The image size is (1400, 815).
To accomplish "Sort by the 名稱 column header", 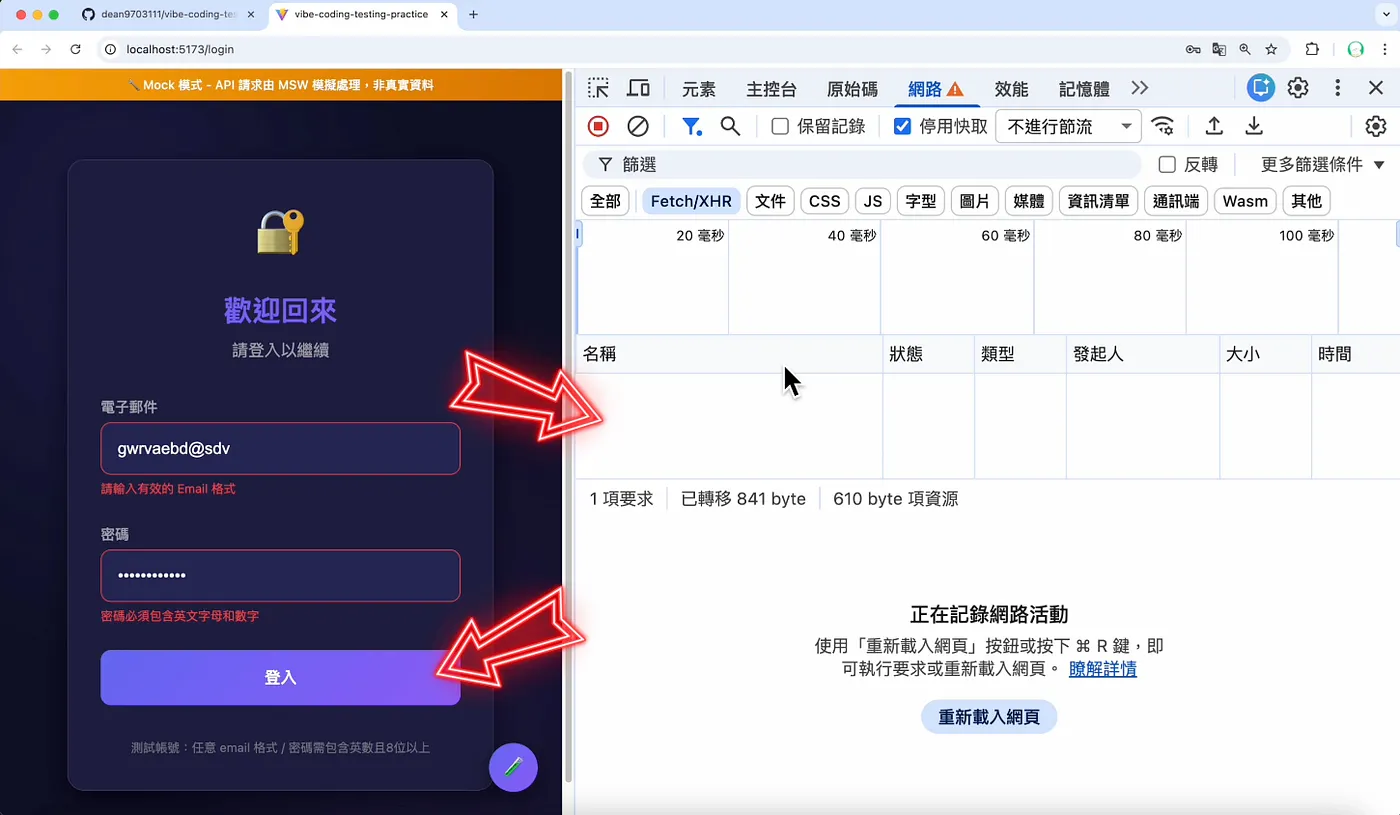I will coord(729,354).
